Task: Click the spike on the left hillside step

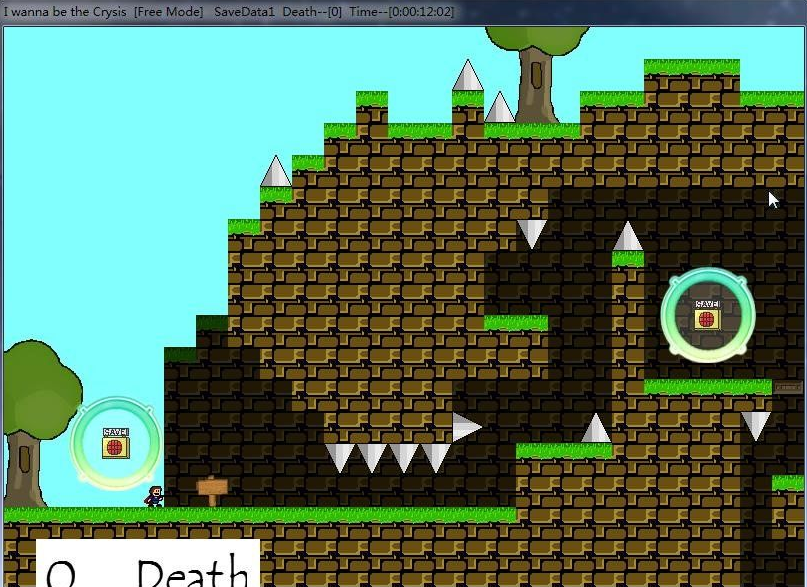Action: (x=276, y=171)
